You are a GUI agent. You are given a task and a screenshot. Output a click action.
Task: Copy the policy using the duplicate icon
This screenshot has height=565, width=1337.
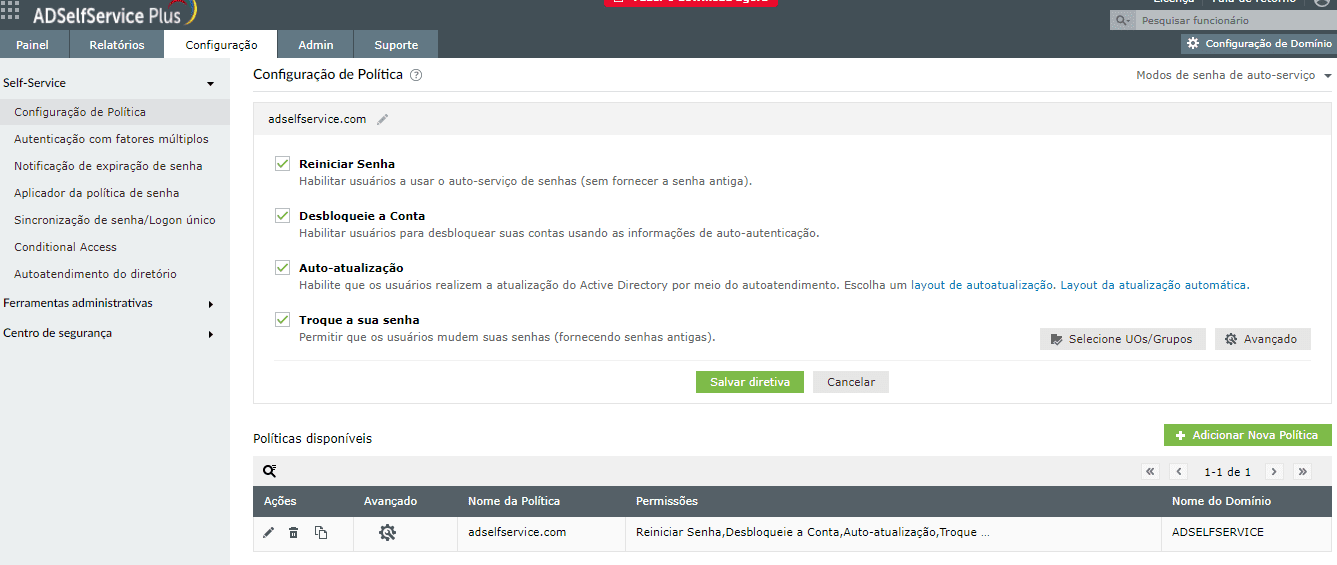[x=321, y=533]
